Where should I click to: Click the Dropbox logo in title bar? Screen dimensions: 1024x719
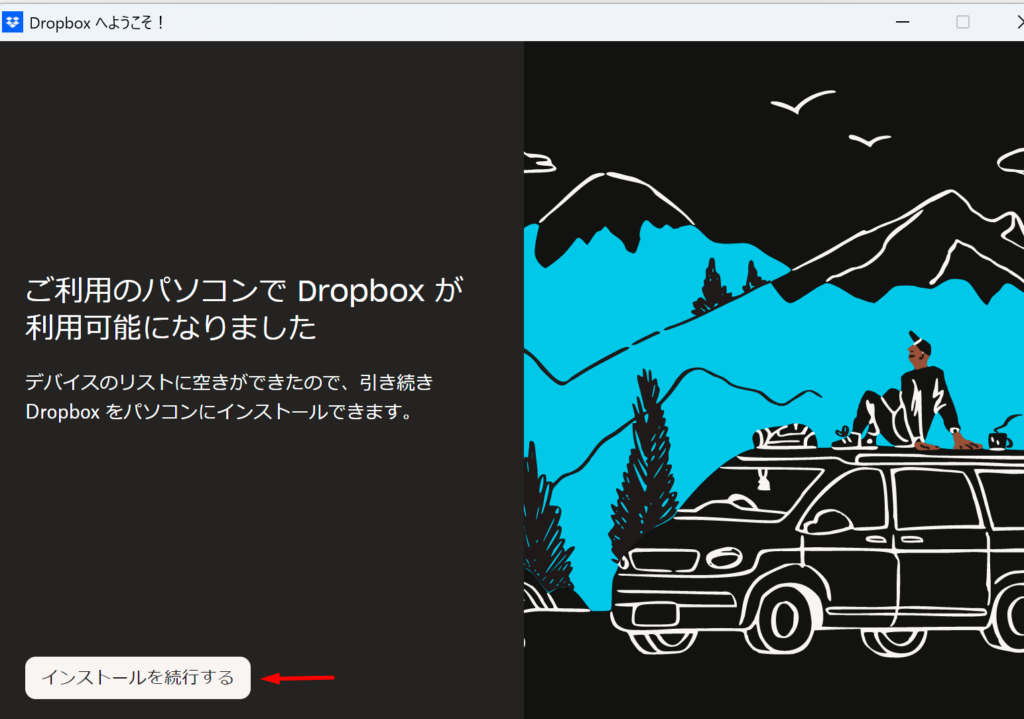tap(13, 22)
